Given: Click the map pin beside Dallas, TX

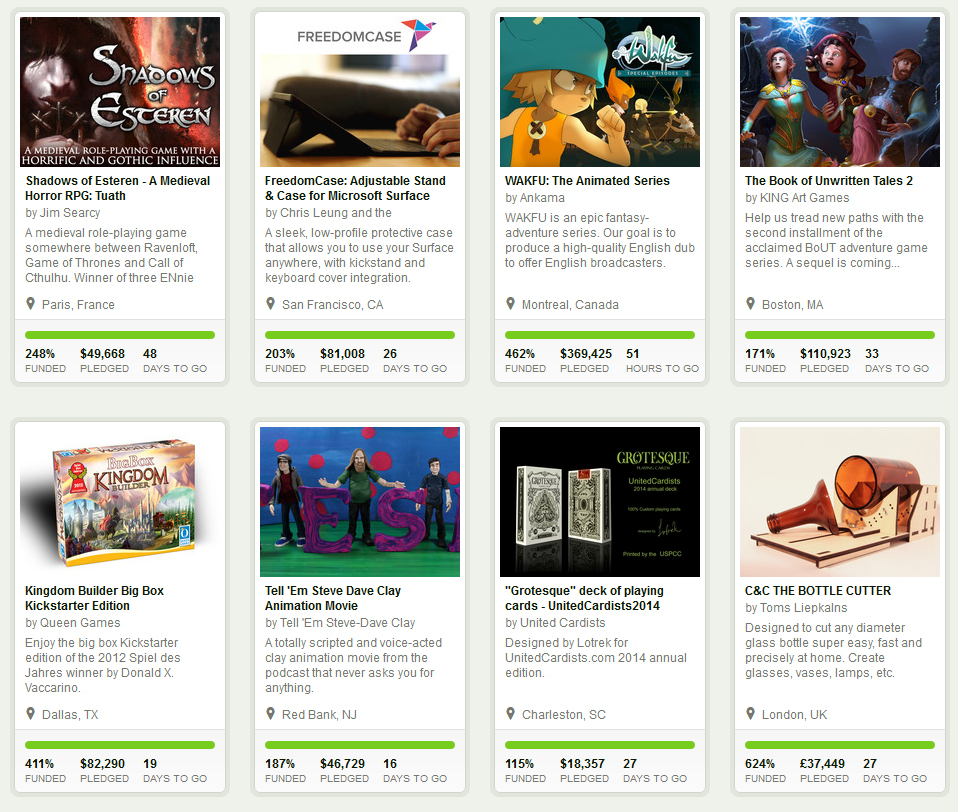Looking at the screenshot, I should (x=31, y=714).
